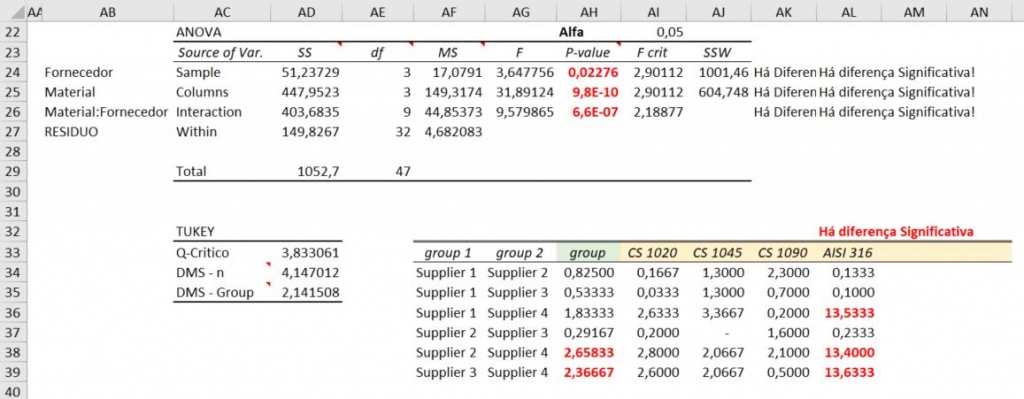Click the TUKEY title cell
Image resolution: width=1024 pixels, height=399 pixels.
coord(195,232)
